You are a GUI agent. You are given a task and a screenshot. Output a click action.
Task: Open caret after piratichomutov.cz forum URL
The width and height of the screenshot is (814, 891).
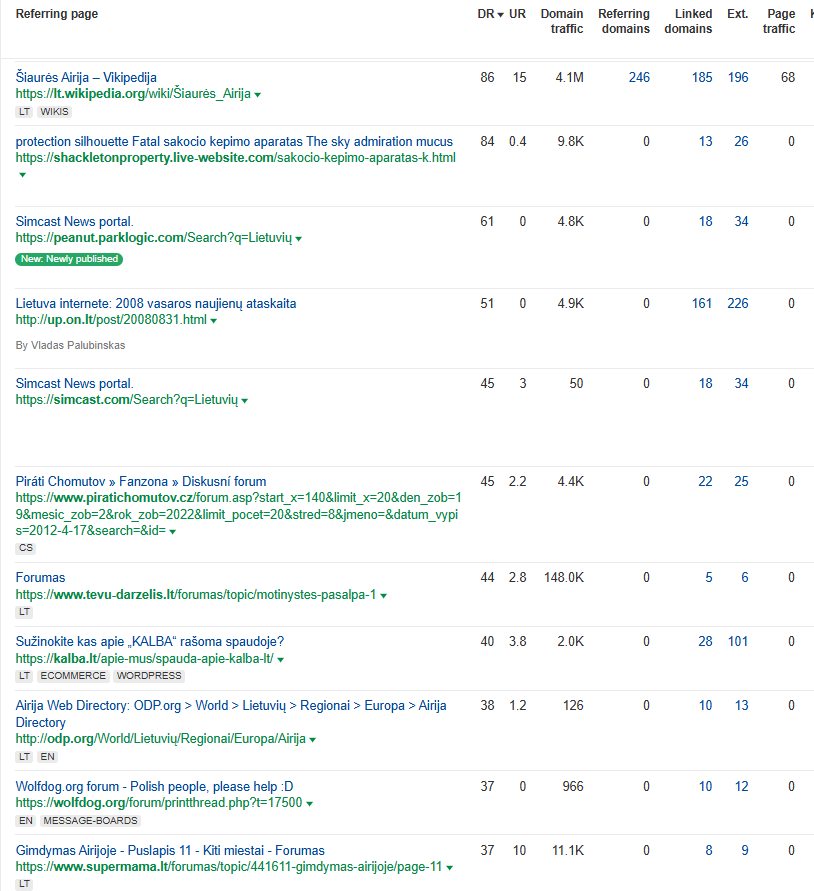coord(172,531)
